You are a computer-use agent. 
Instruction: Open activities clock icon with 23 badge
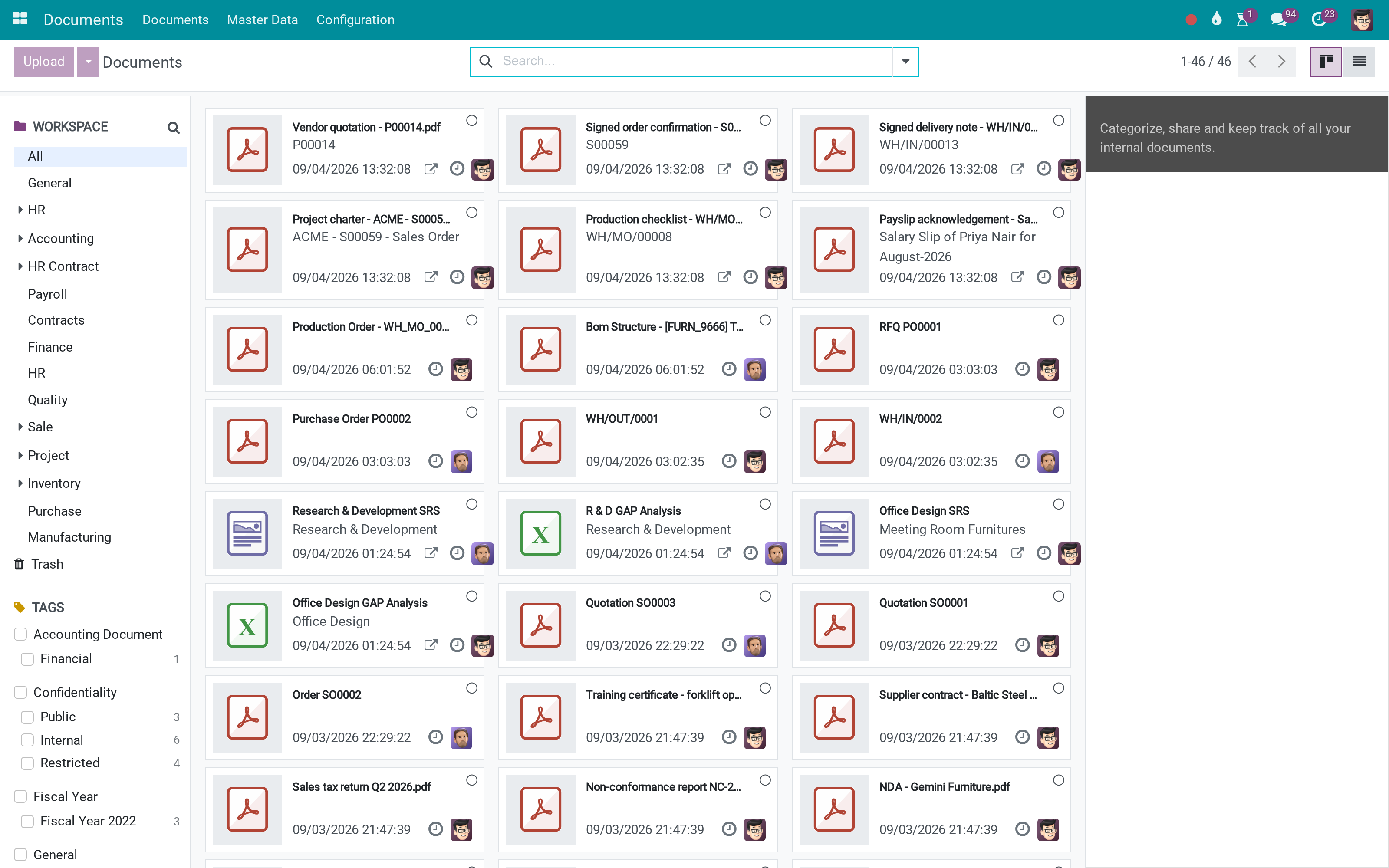(1318, 20)
